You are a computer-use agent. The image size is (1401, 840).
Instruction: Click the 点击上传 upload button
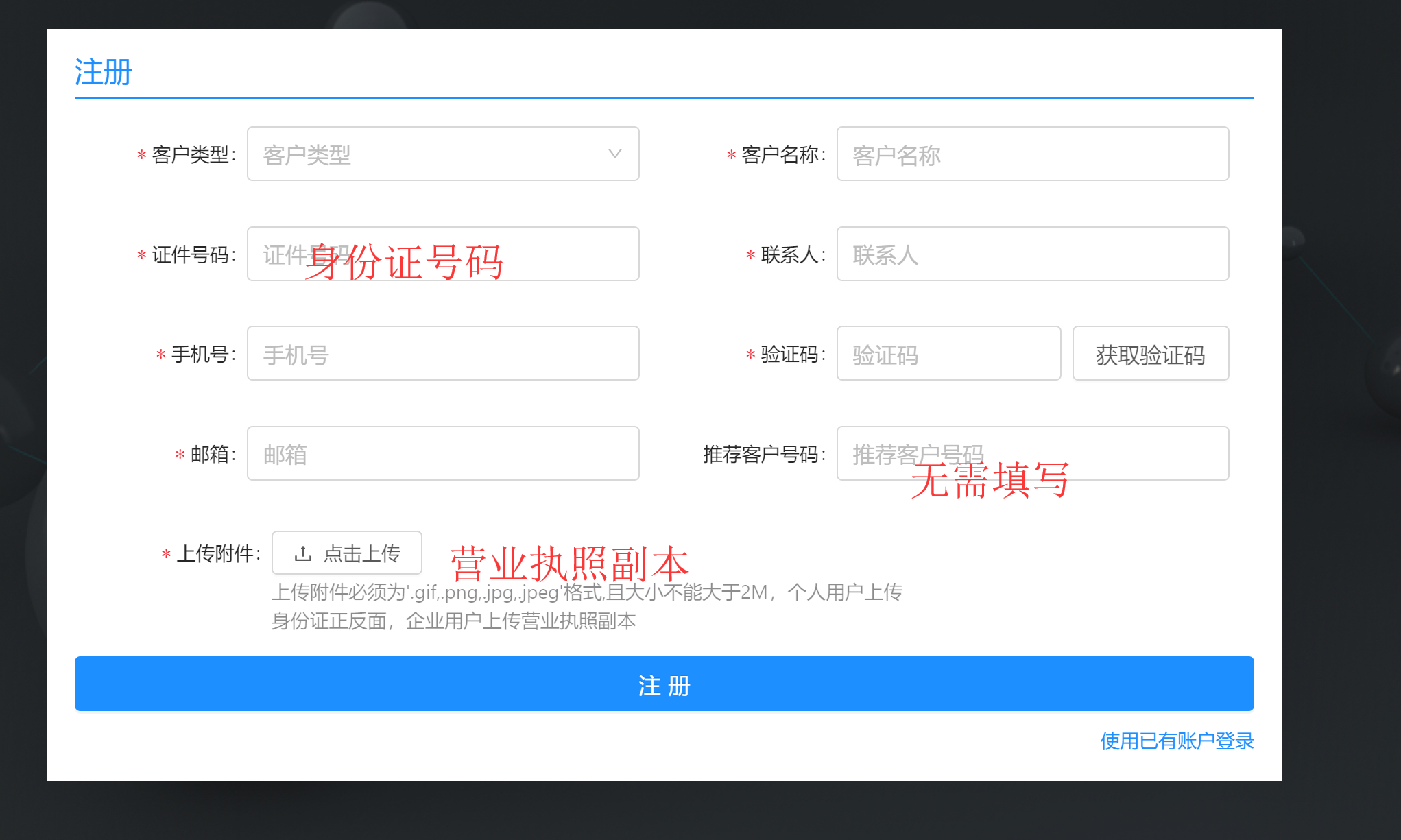(347, 553)
